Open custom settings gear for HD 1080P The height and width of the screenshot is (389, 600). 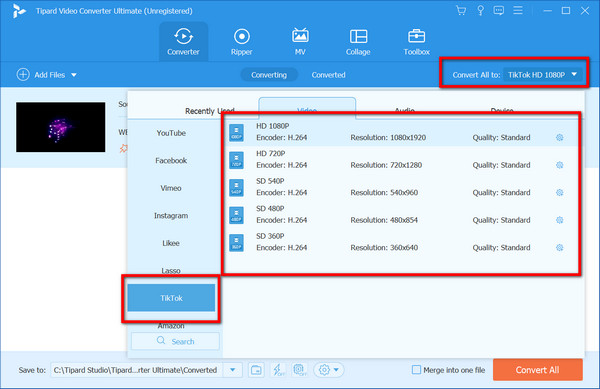click(x=559, y=137)
